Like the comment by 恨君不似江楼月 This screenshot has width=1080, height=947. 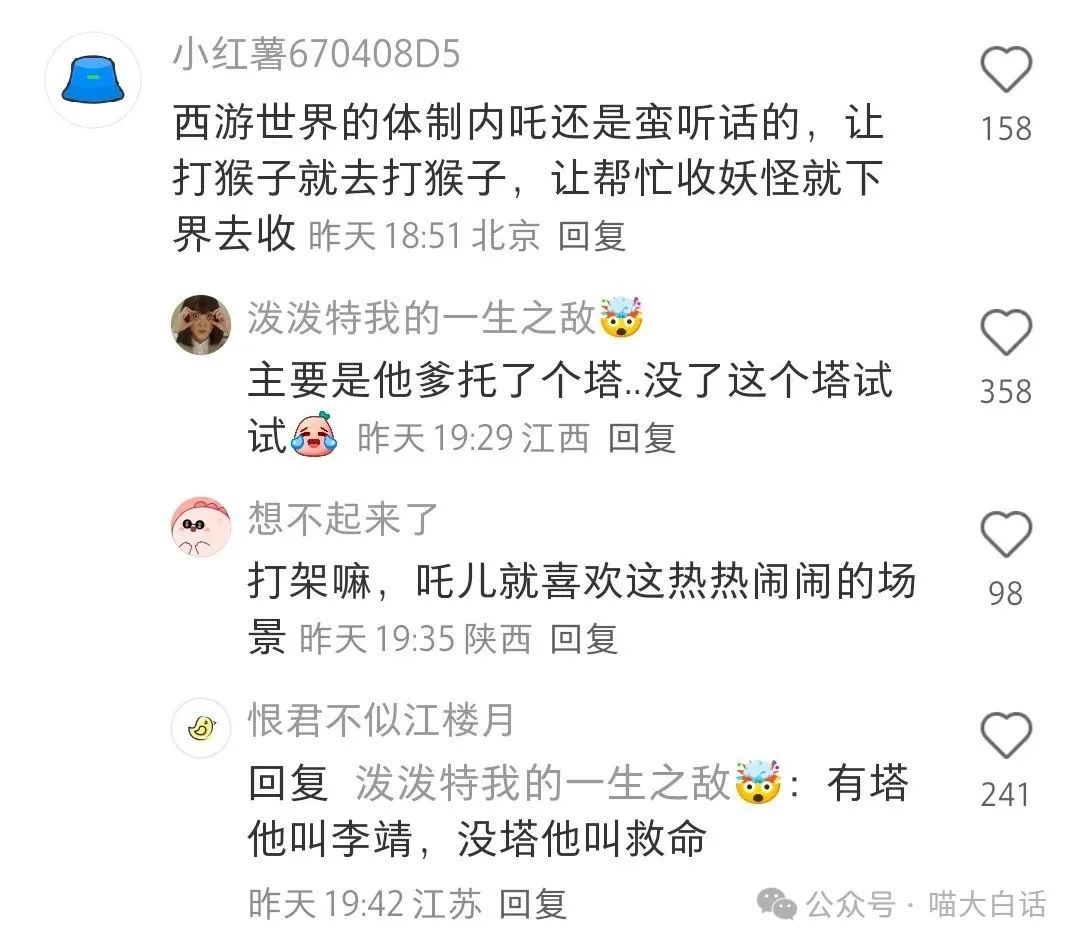tap(1006, 735)
